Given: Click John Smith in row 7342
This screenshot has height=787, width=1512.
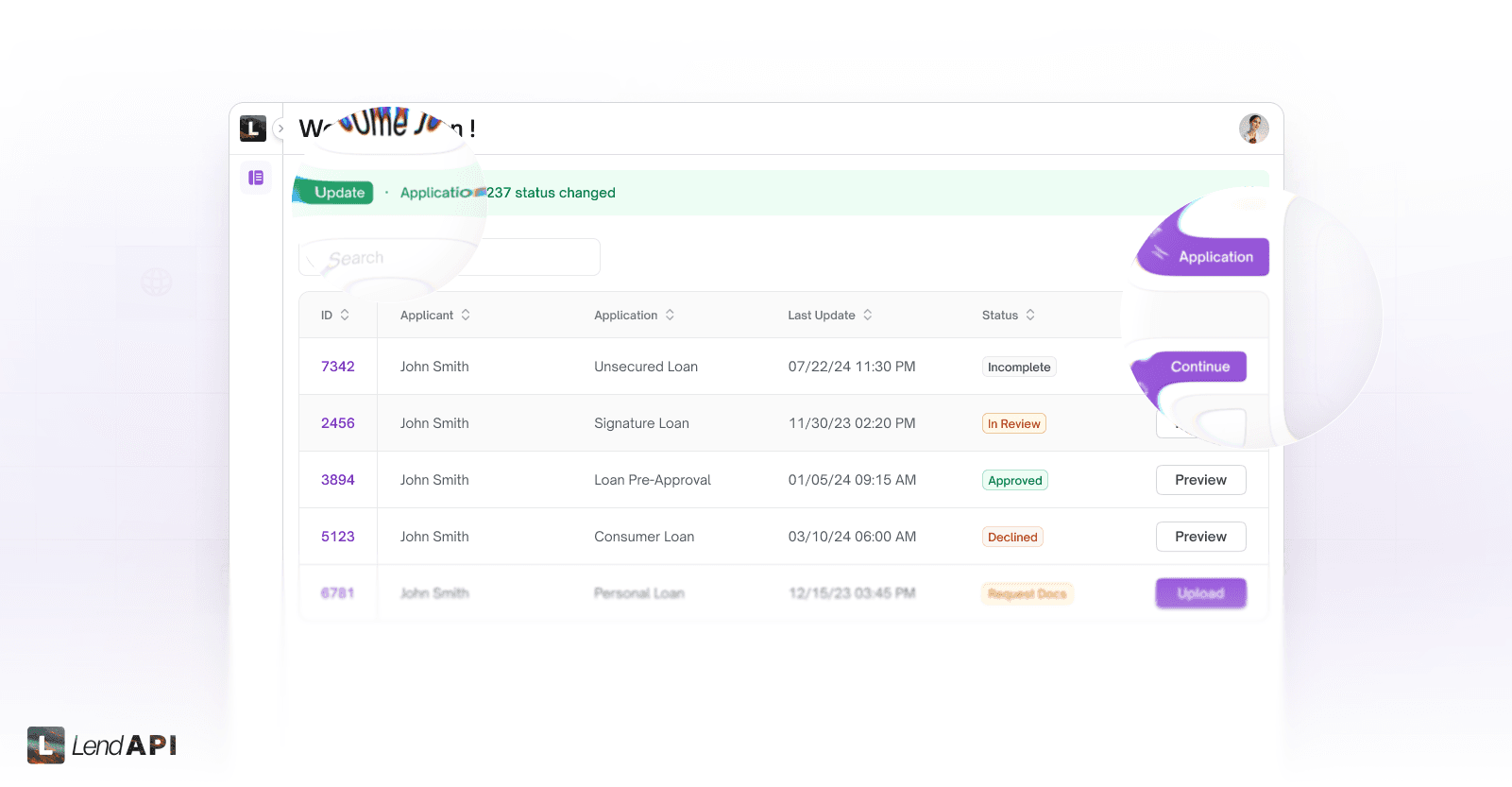Looking at the screenshot, I should click(434, 367).
